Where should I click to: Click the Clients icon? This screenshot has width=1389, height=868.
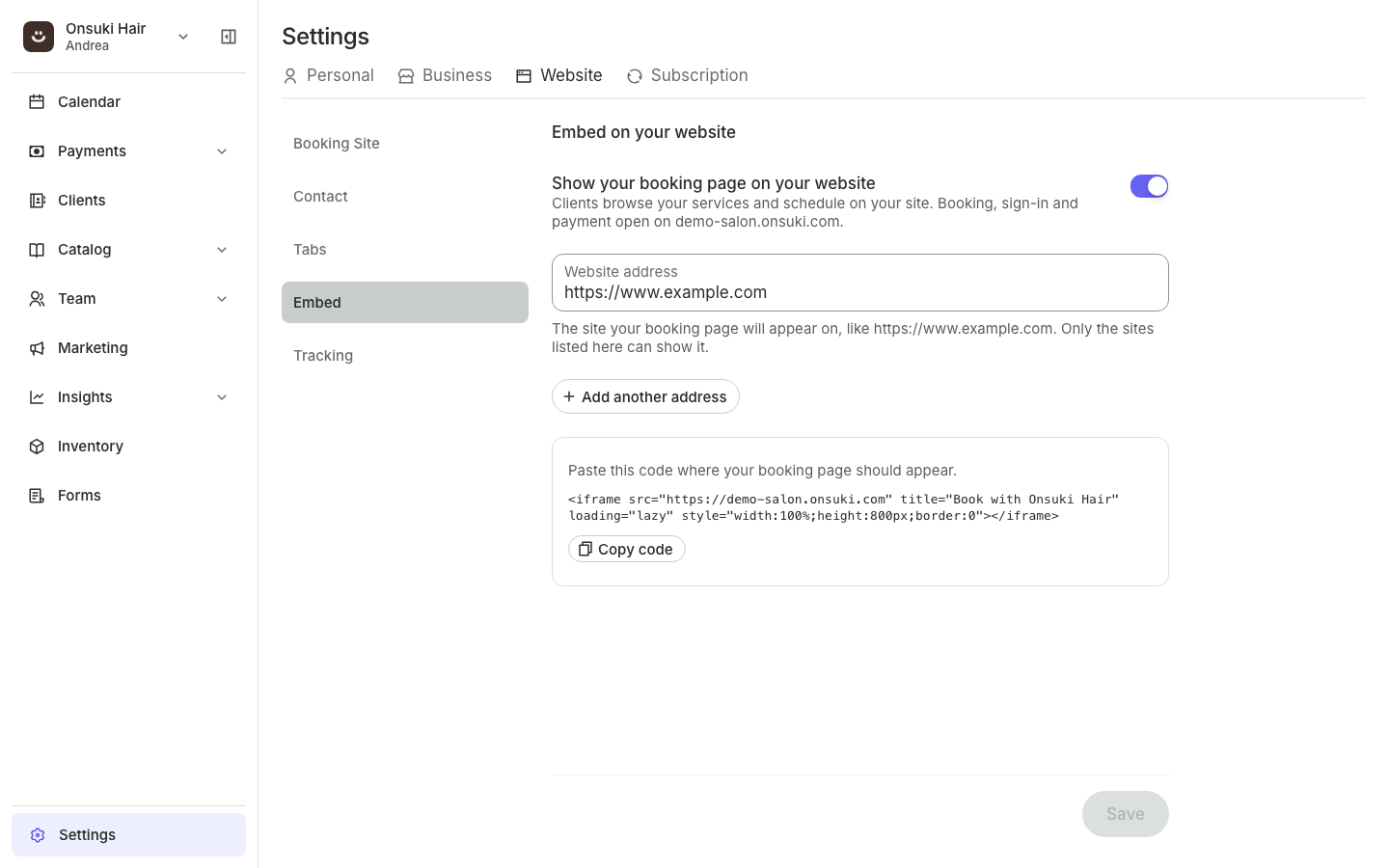pyautogui.click(x=37, y=201)
